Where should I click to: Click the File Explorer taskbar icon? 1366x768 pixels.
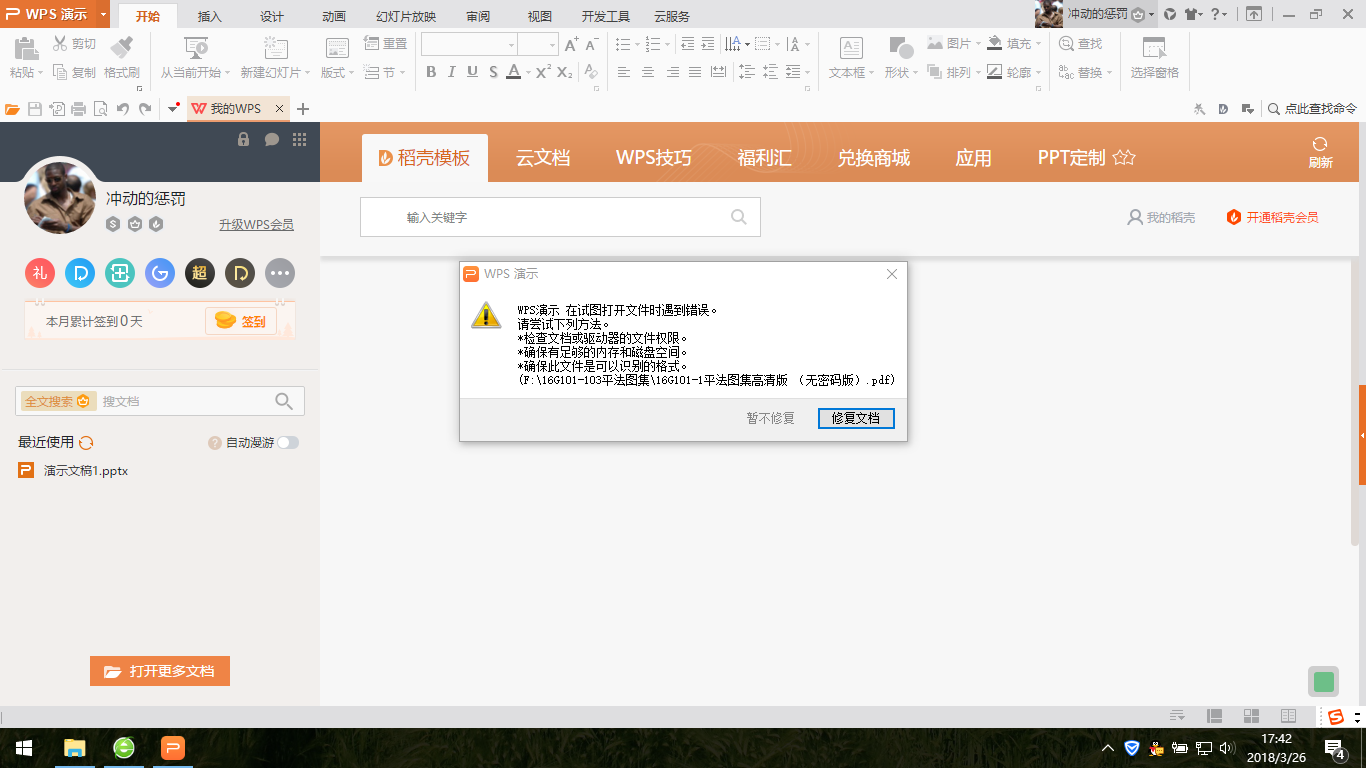74,747
